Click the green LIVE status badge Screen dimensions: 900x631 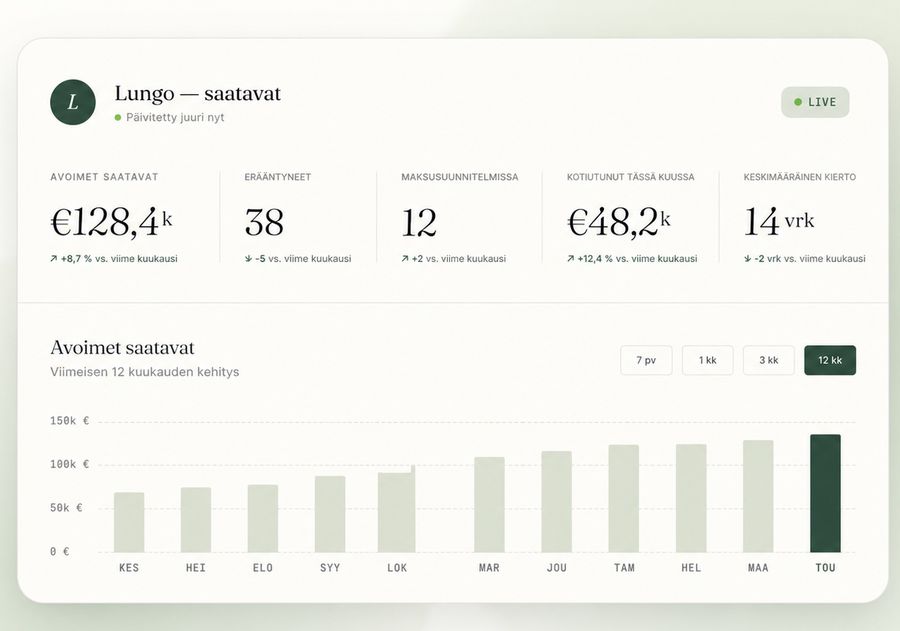click(815, 102)
